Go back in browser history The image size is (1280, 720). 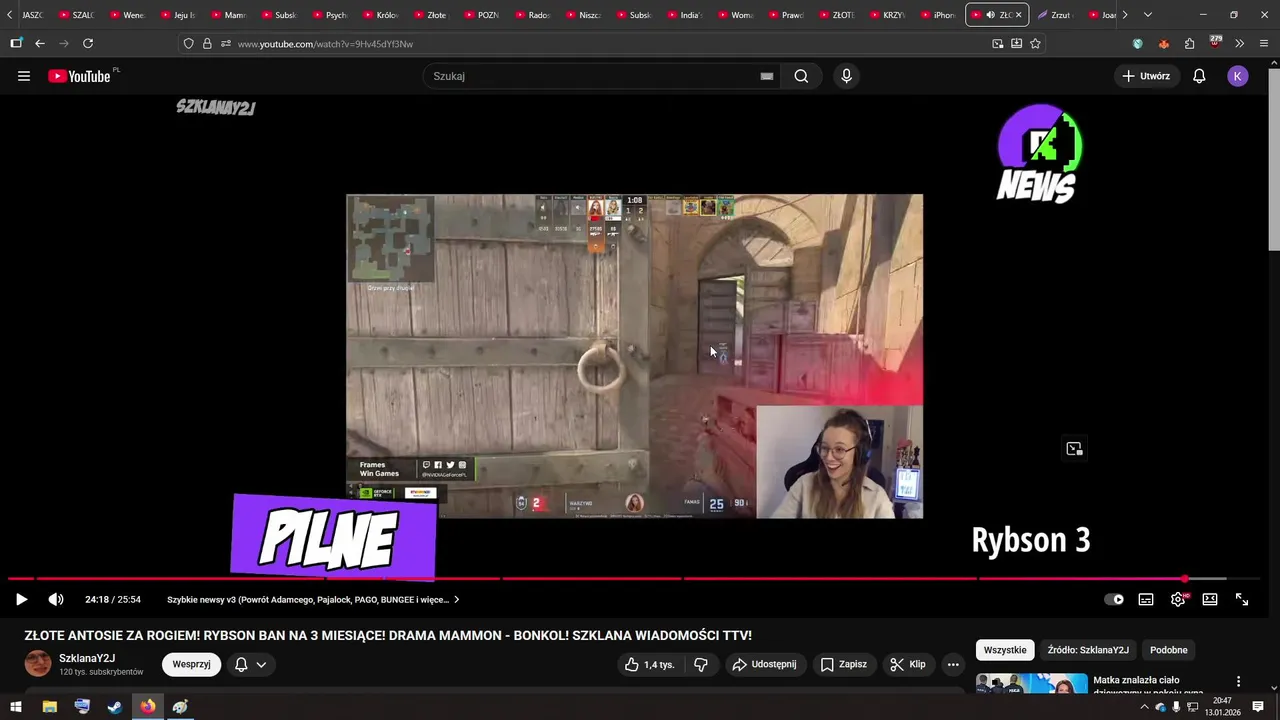coord(40,43)
